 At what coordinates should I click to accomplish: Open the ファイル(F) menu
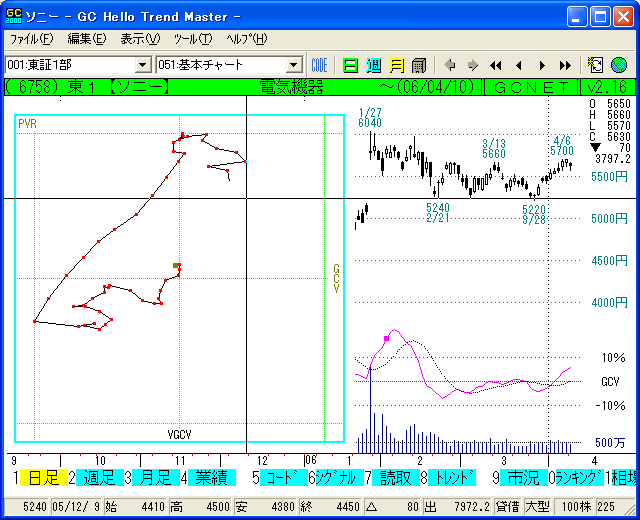[31, 39]
